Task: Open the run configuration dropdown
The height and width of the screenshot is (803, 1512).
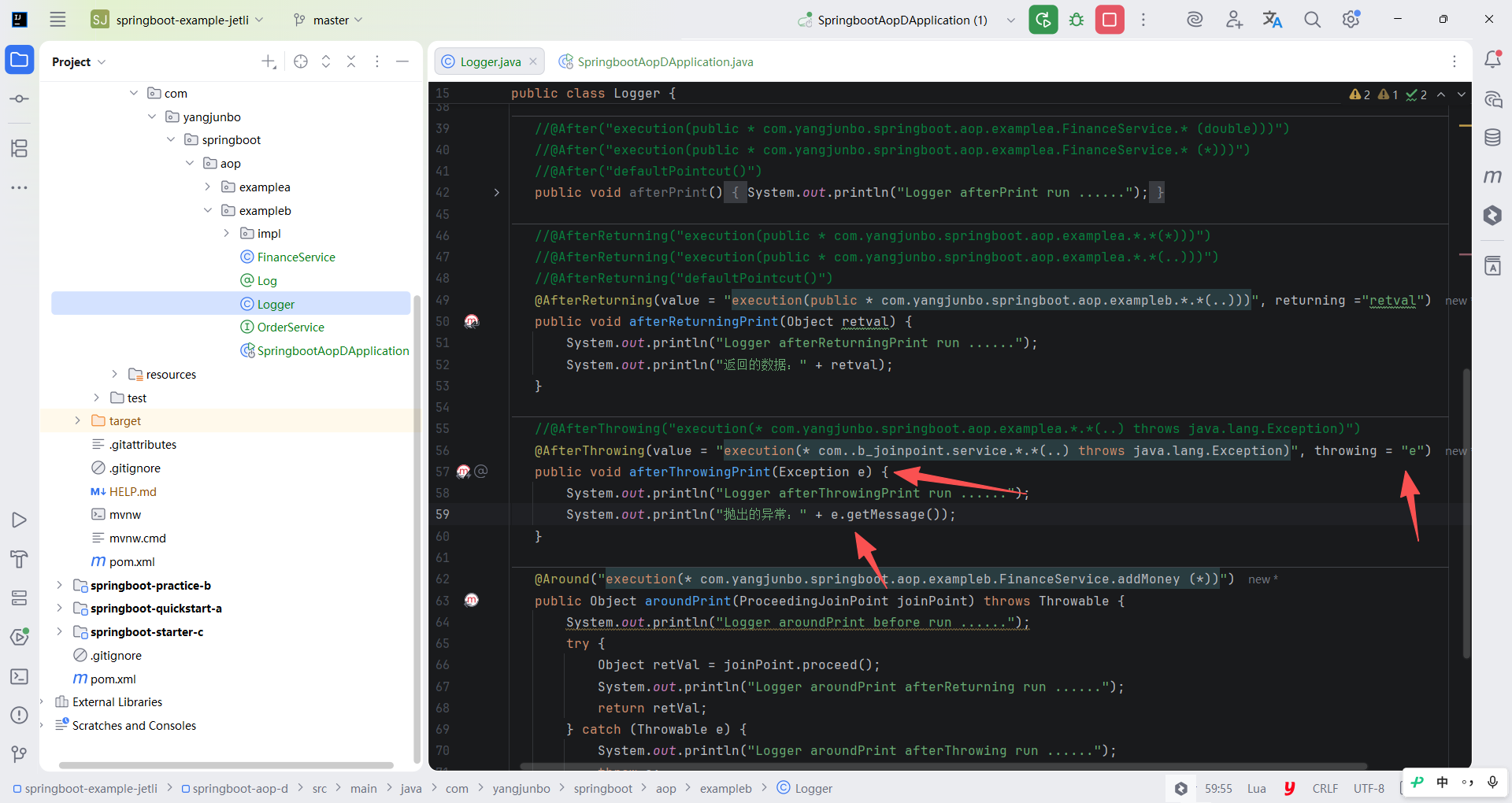Action: [1011, 20]
